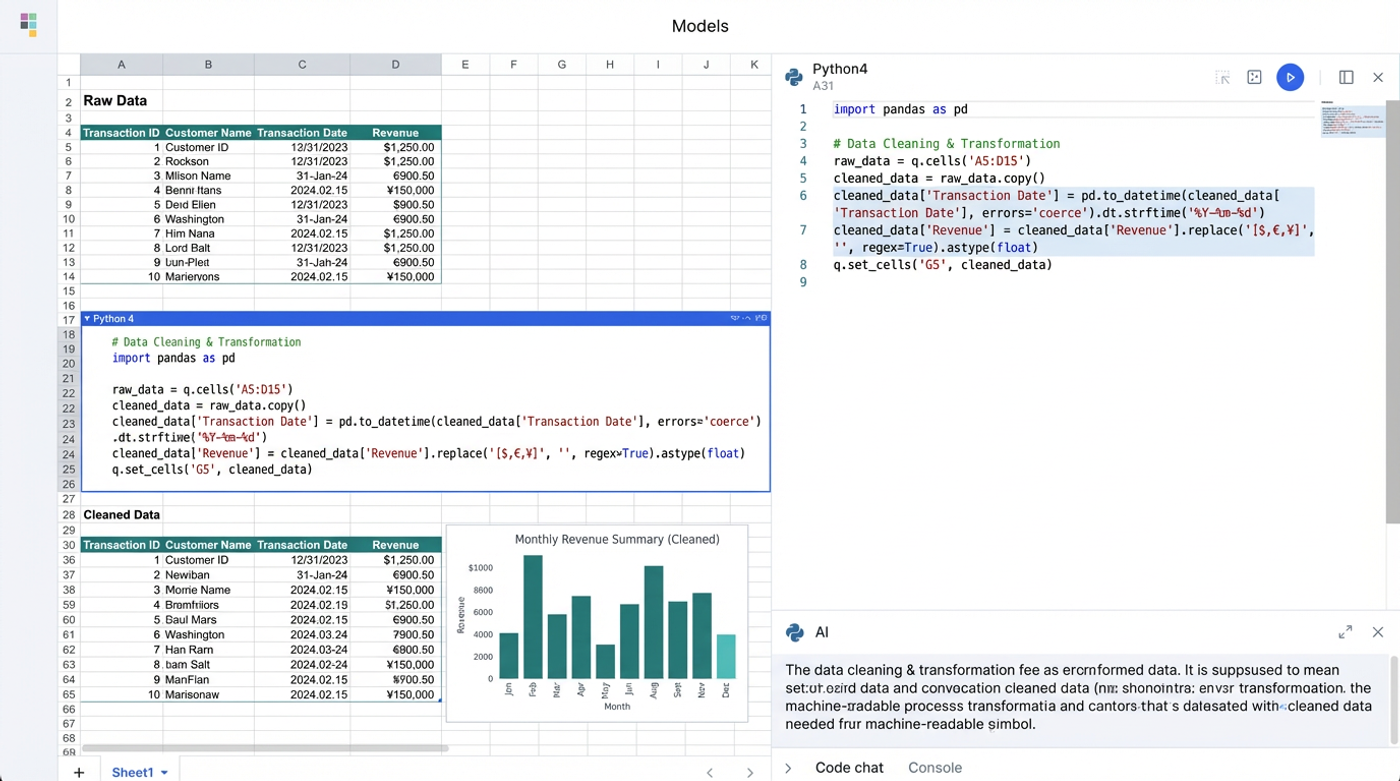Screen dimensions: 1400x781
Task: Close the Python4 code editor panel
Action: click(x=1378, y=77)
